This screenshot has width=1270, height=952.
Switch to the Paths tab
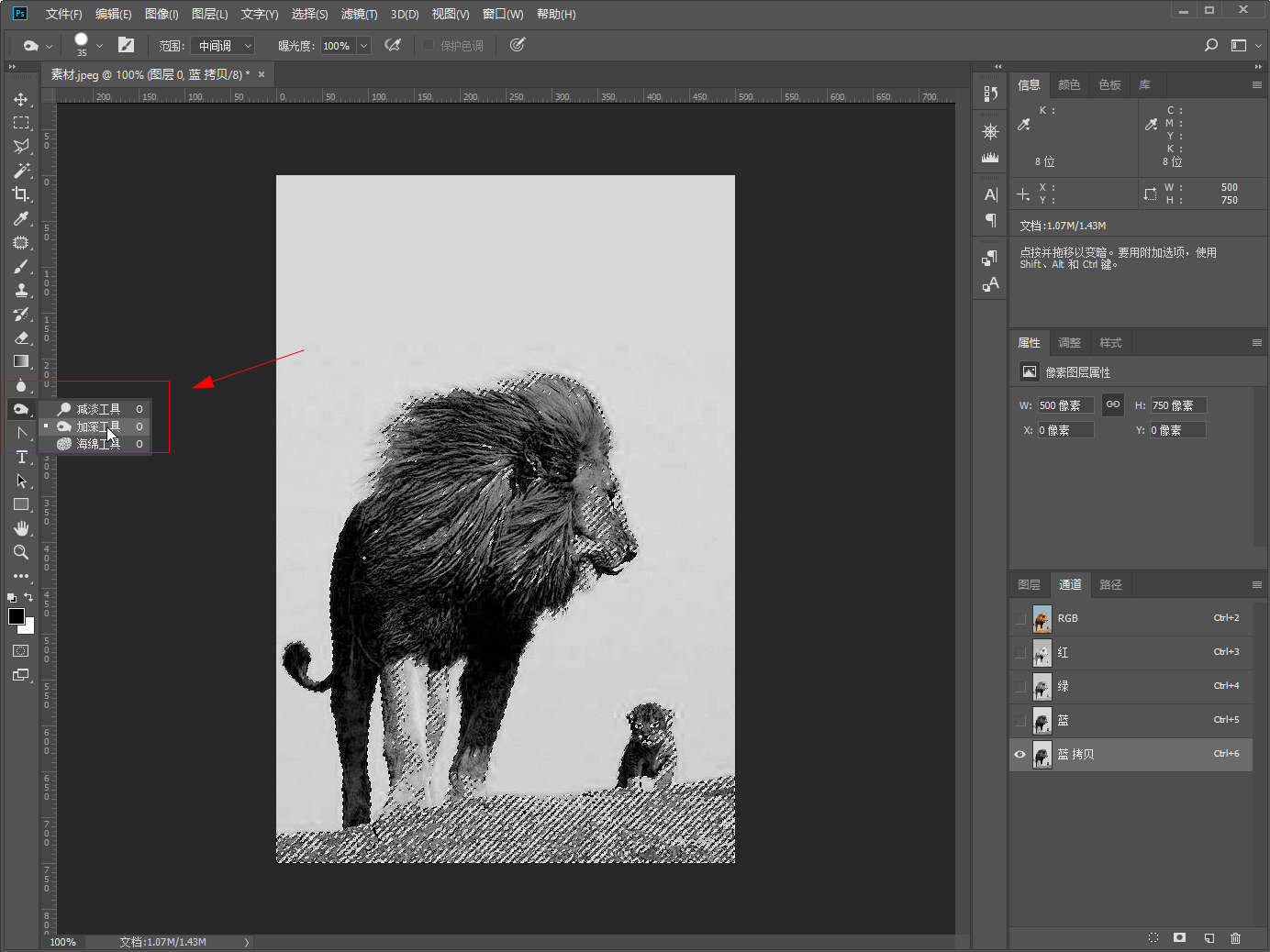[1110, 584]
